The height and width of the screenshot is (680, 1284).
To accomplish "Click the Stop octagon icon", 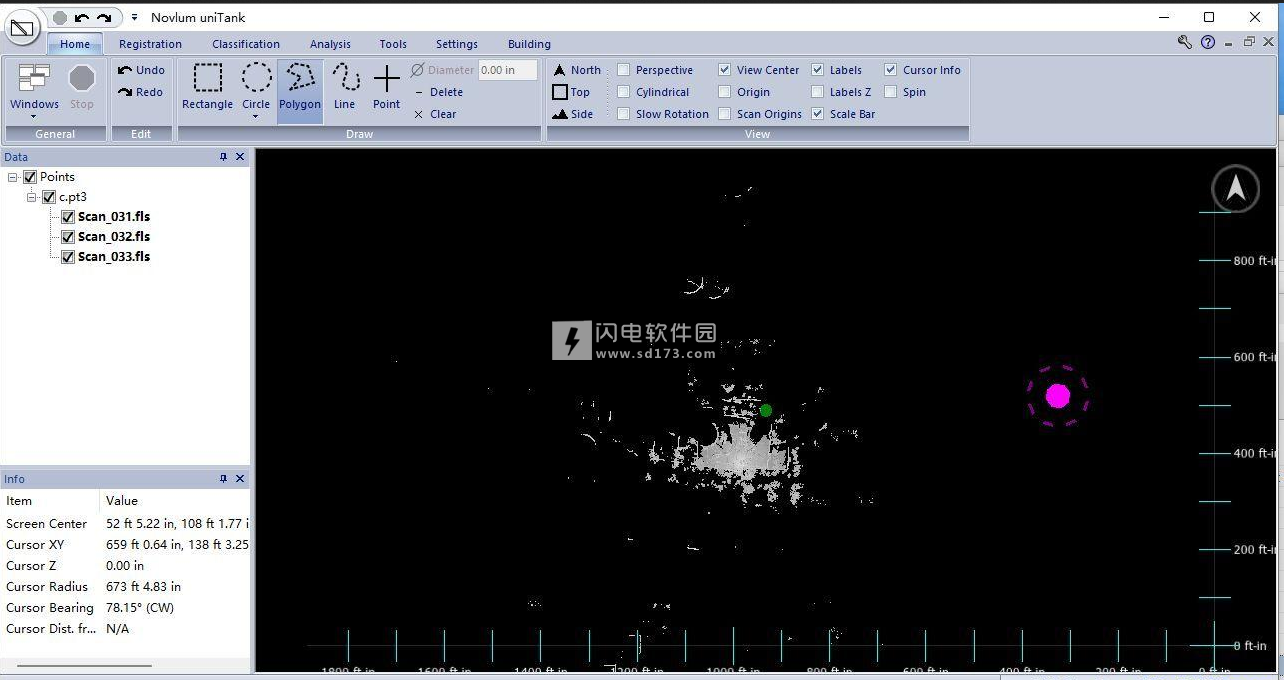I will 82,78.
